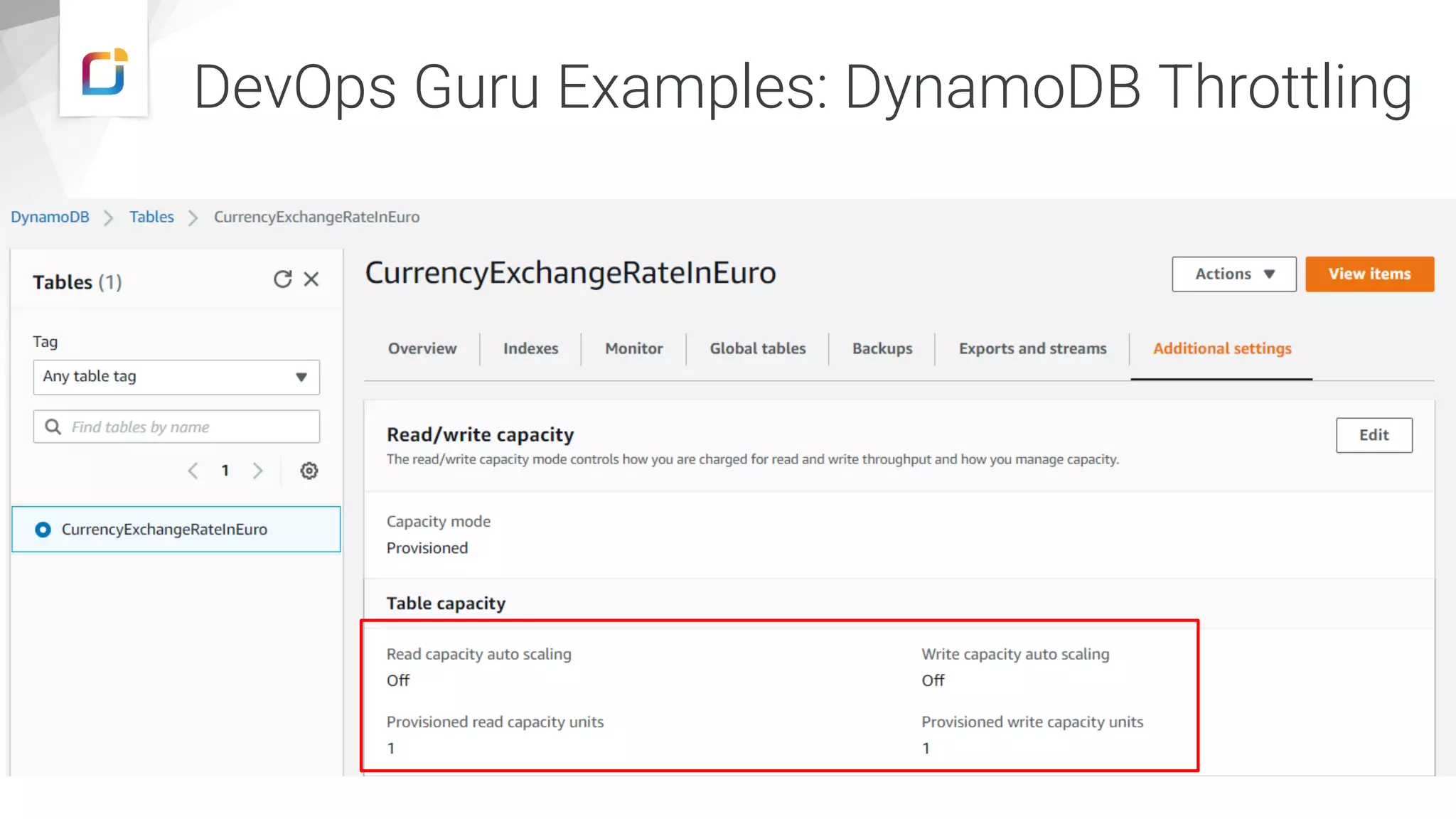The image size is (1456, 819).
Task: Click page number 1 in pagination
Action: click(x=225, y=471)
